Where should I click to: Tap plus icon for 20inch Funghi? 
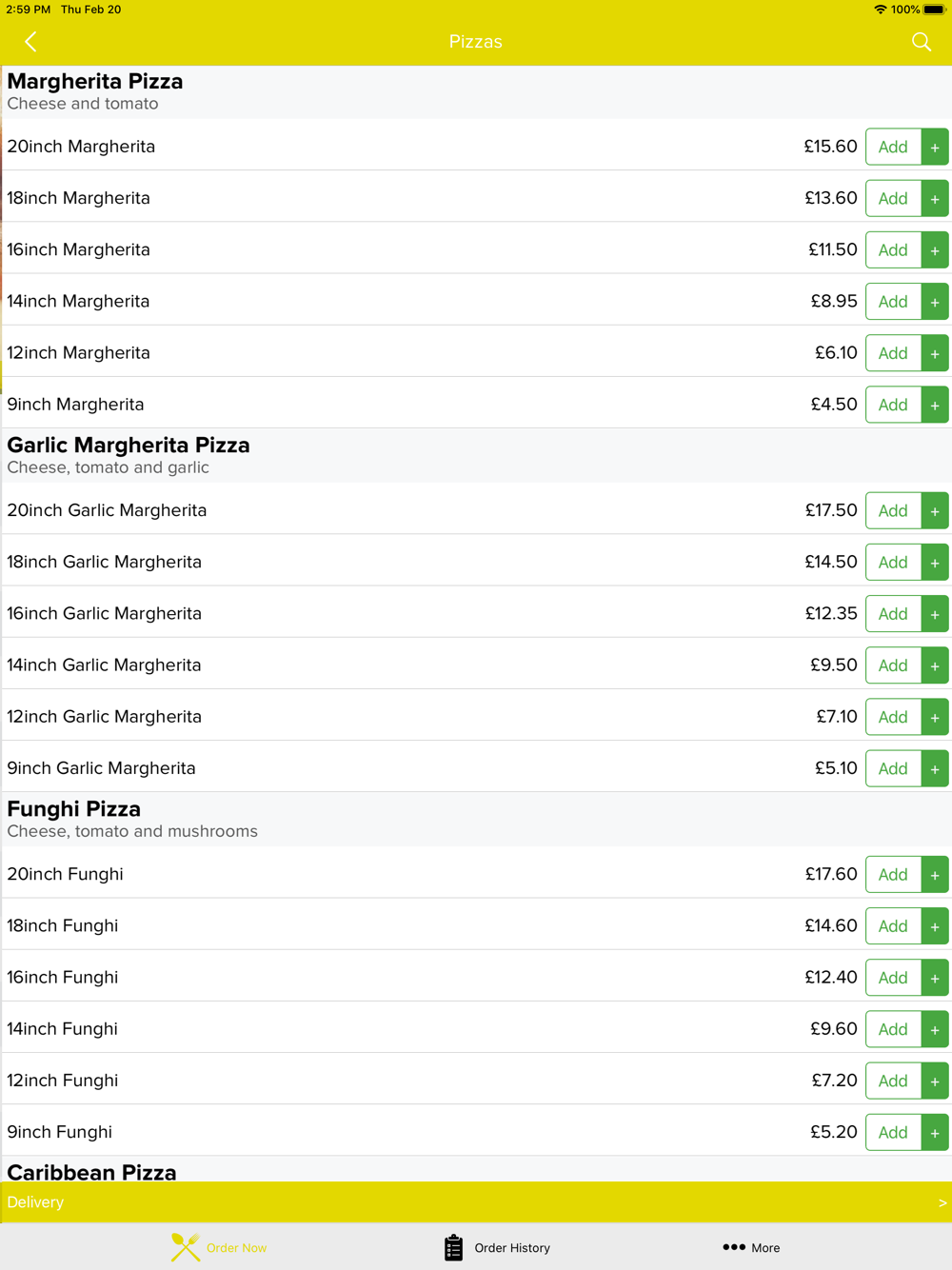(x=935, y=874)
